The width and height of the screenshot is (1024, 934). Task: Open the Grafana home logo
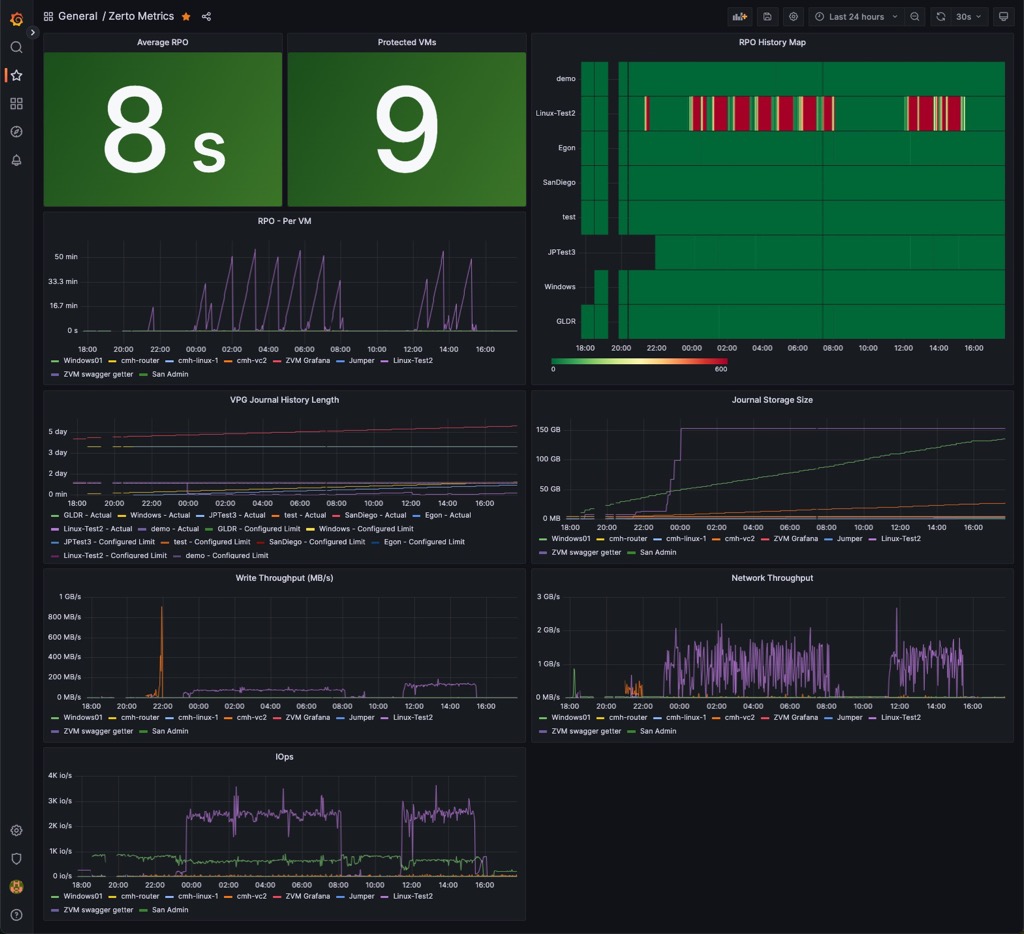pos(17,19)
